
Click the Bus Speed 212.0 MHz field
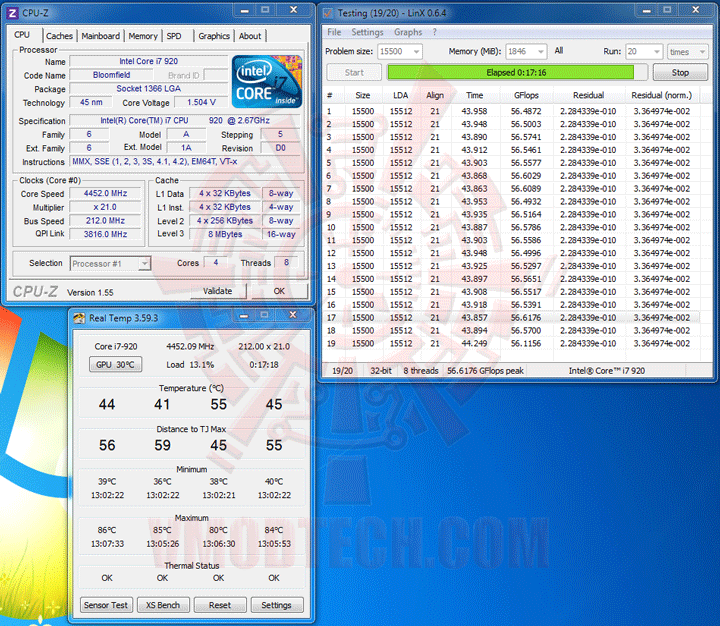[x=105, y=220]
